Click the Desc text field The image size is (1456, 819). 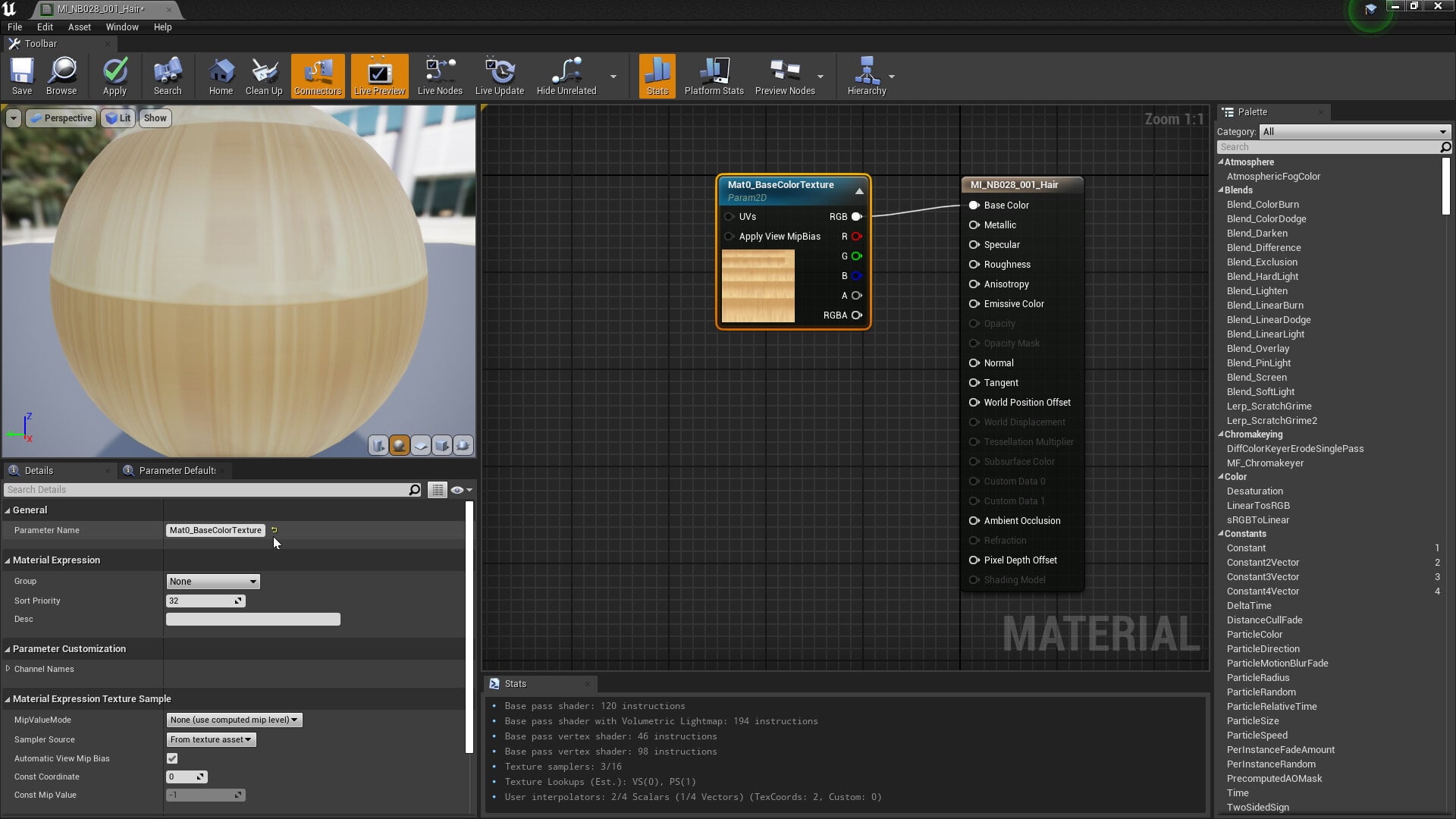(x=253, y=620)
